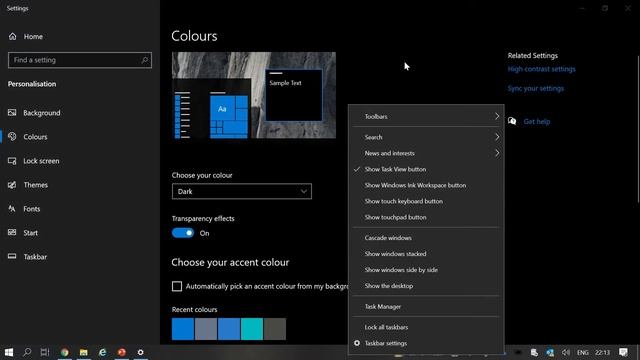
Task: Open taskbar search magnifier
Action: pos(27,352)
